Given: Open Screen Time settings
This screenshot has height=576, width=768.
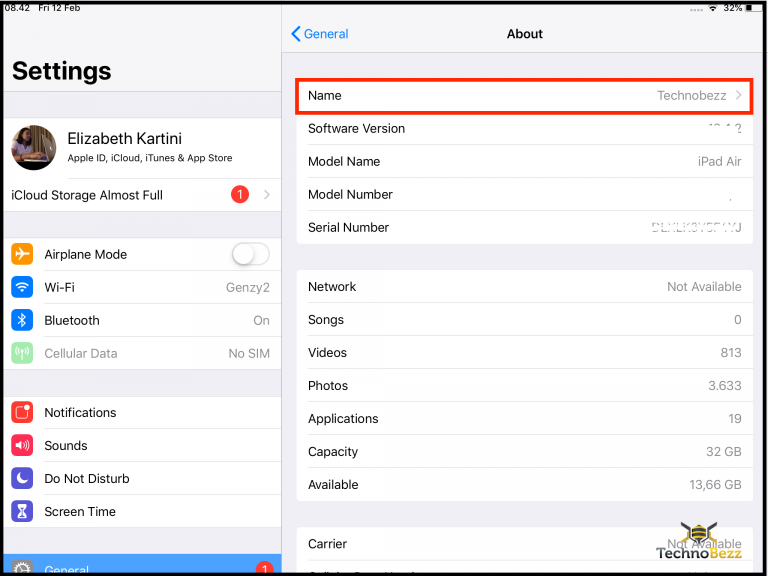Looking at the screenshot, I should click(x=143, y=511).
